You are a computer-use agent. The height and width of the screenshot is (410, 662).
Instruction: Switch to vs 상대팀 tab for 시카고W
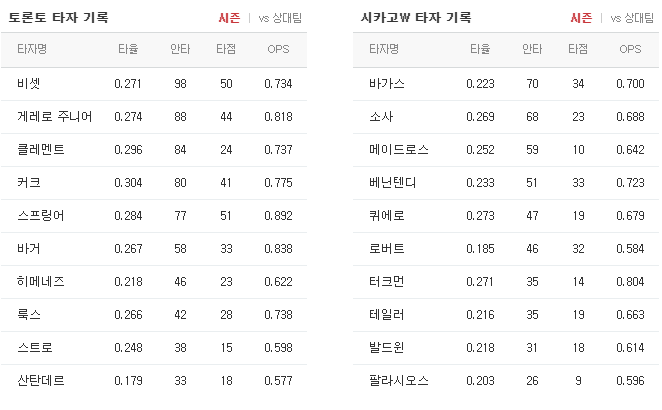point(632,18)
